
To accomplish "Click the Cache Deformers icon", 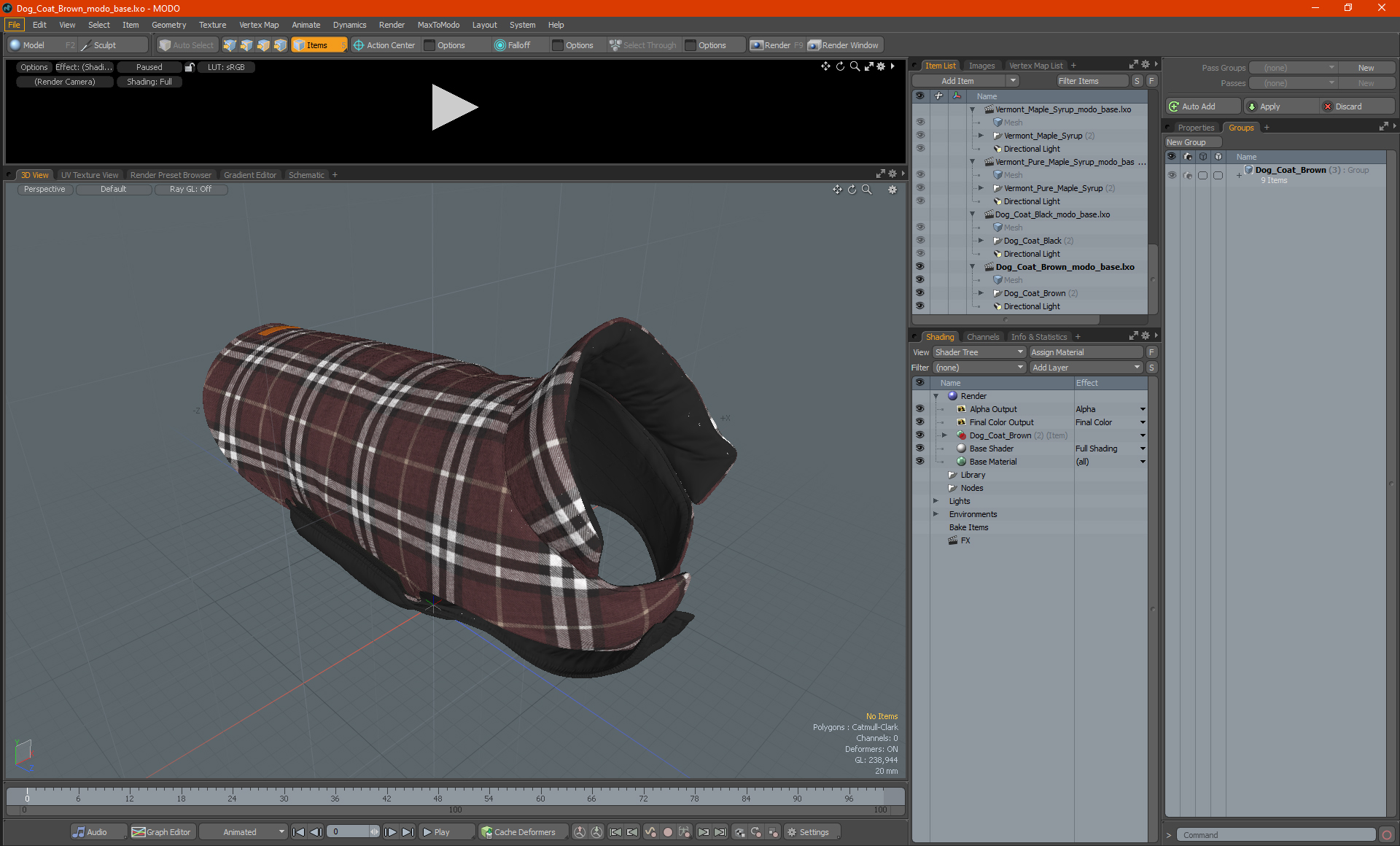I will pos(486,832).
